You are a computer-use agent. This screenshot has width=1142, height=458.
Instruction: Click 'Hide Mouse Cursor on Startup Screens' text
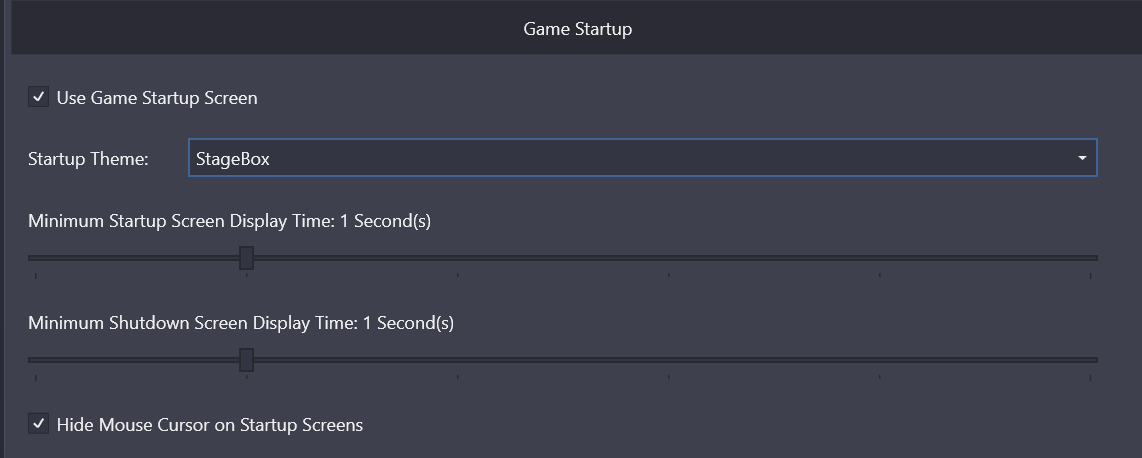click(210, 424)
